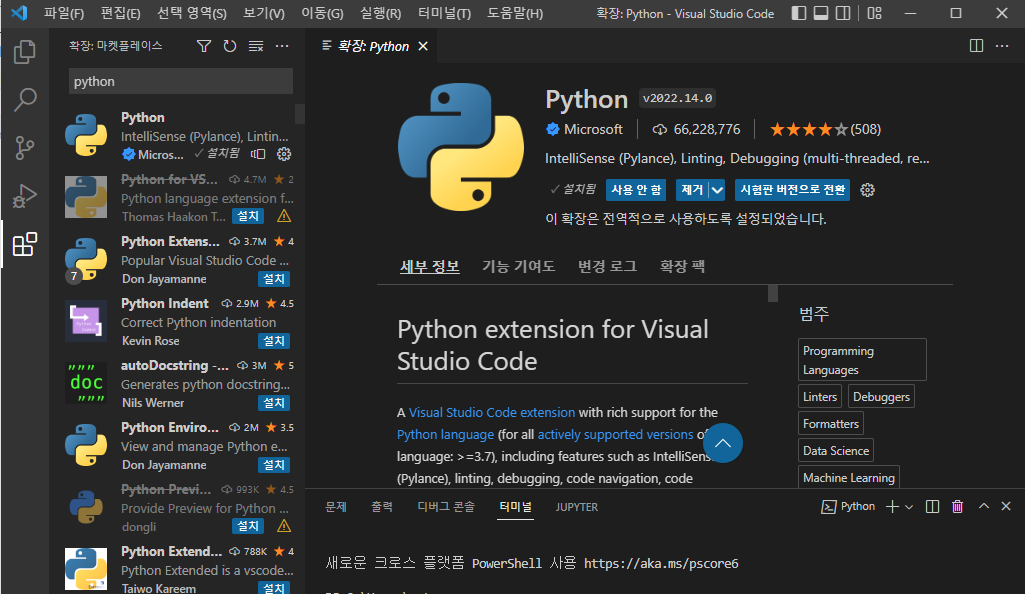This screenshot has width=1025, height=594.
Task: Open the 선택 영역(S) menu
Action: 192,13
